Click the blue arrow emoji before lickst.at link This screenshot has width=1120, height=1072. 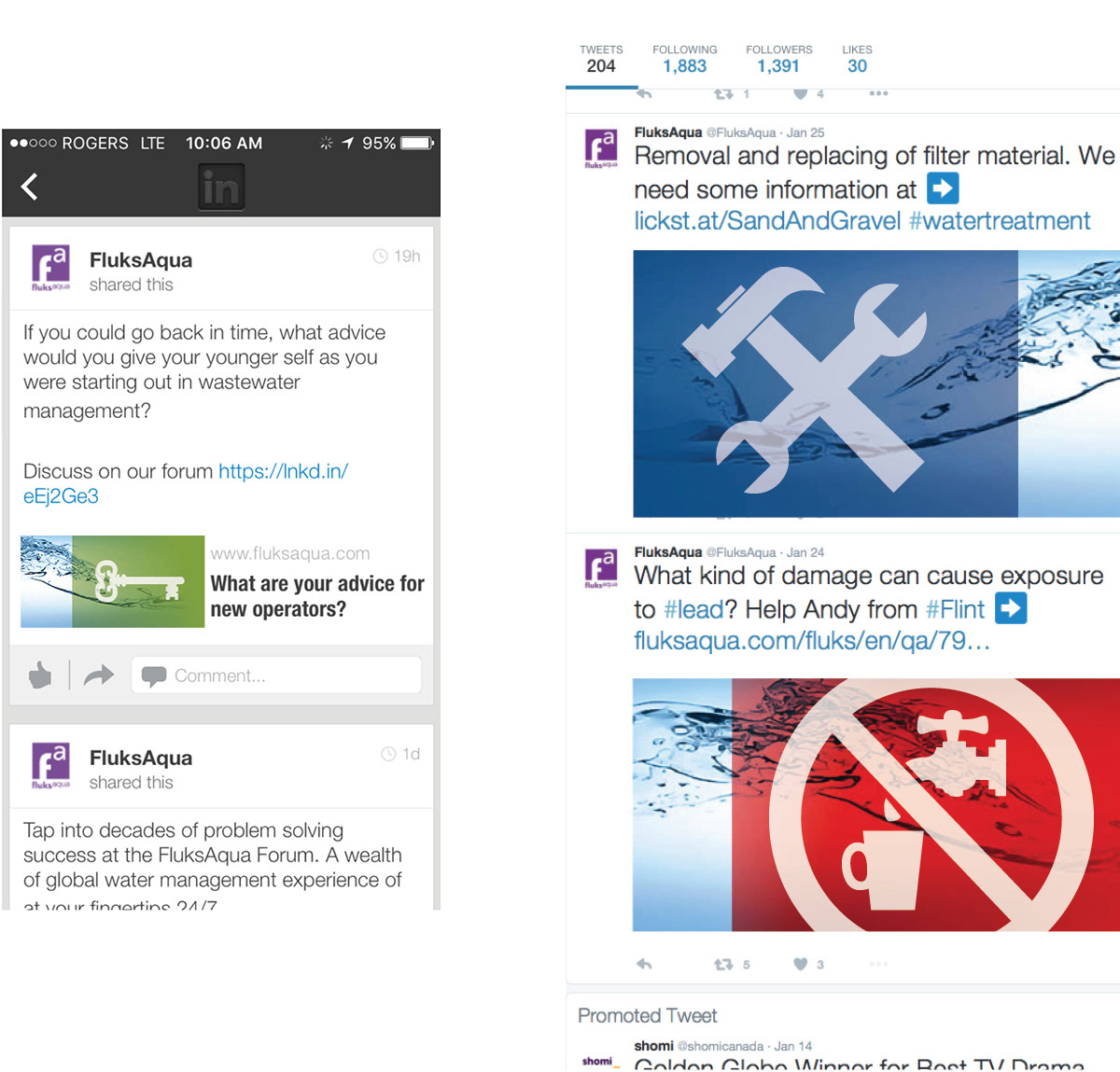click(943, 188)
